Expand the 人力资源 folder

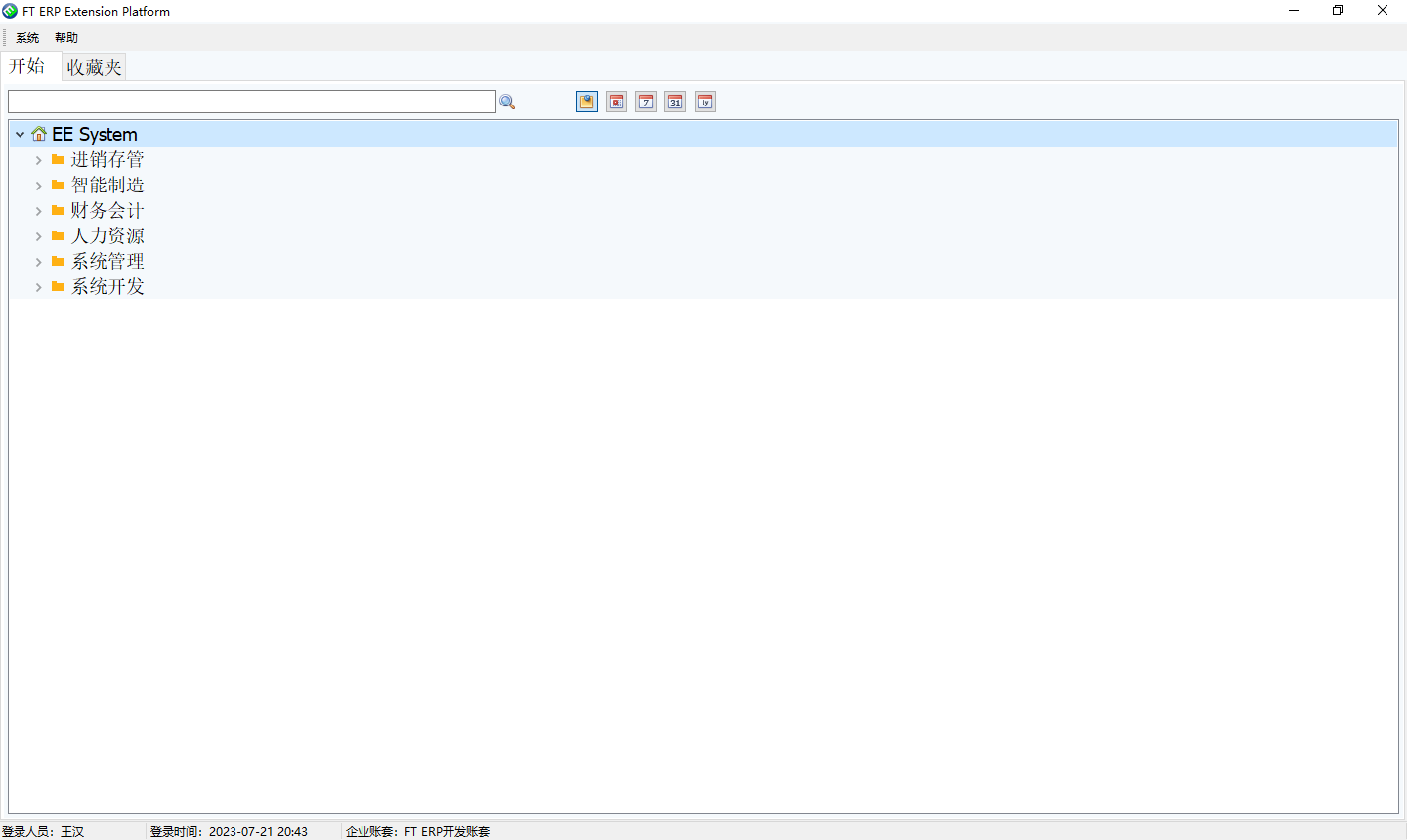tap(38, 236)
